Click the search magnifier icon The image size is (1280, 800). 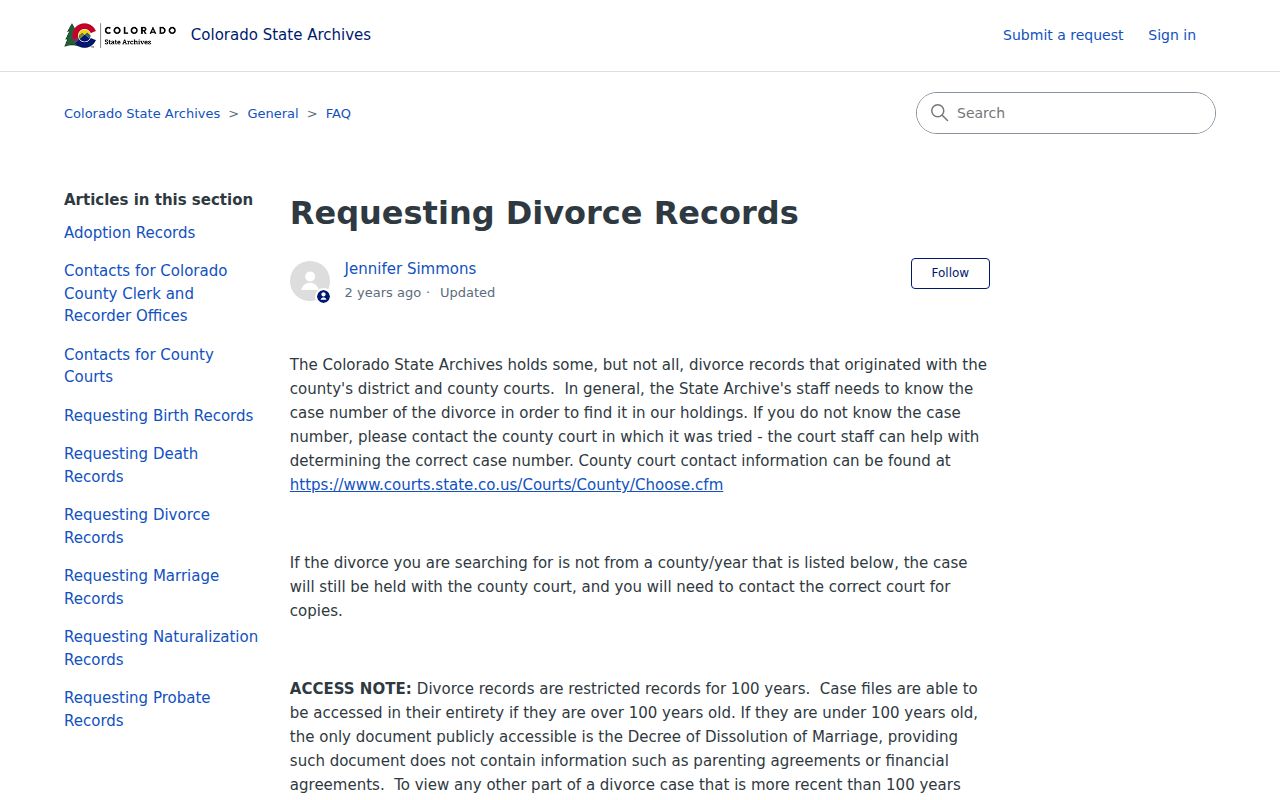[x=939, y=113]
